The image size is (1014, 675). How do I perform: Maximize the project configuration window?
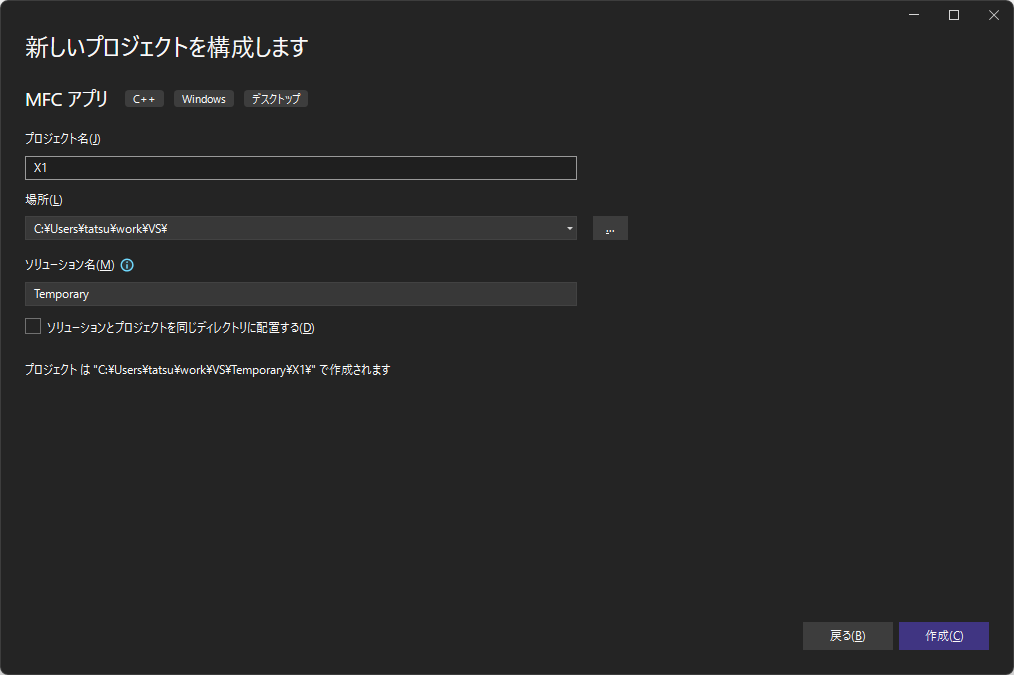pos(954,15)
